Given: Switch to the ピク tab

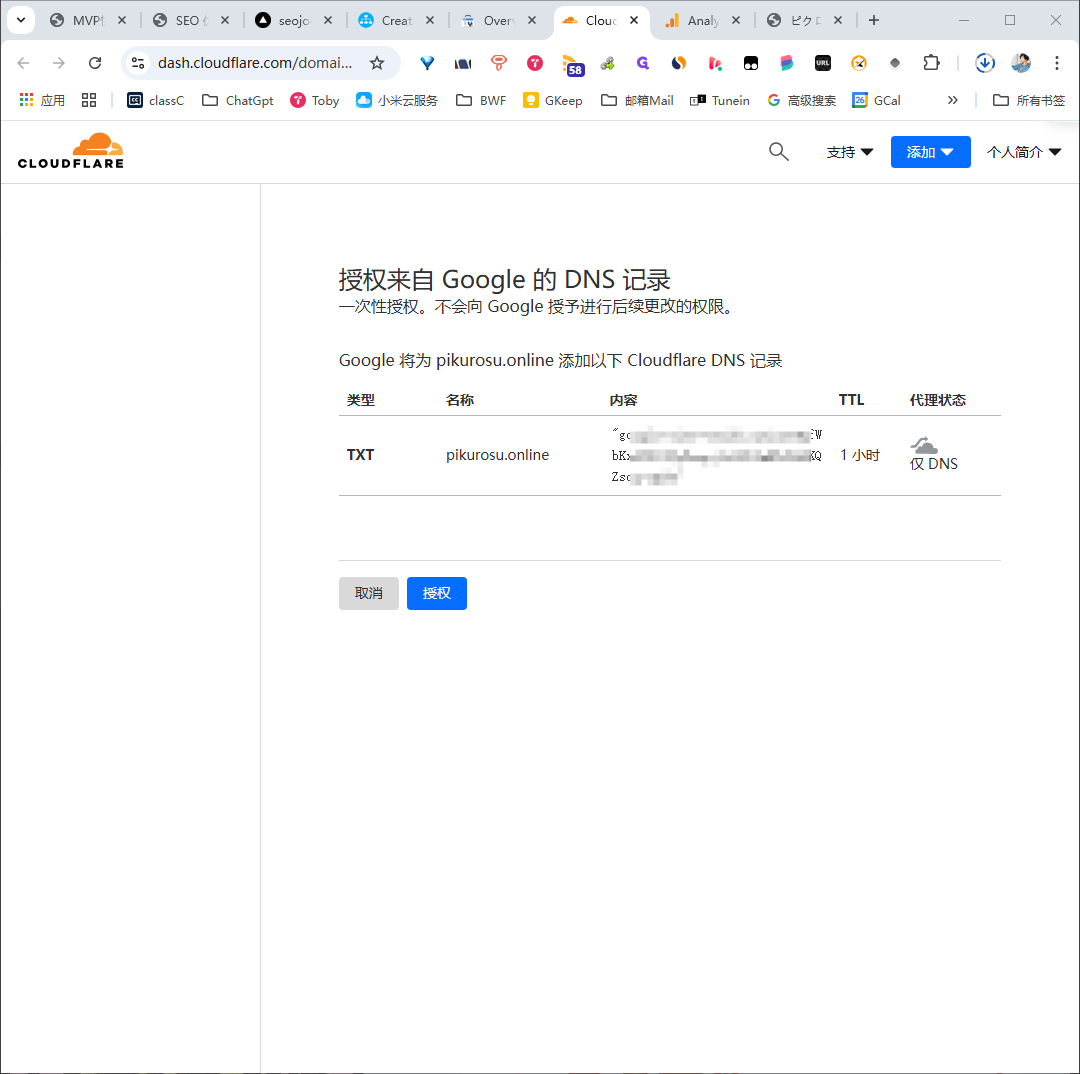Looking at the screenshot, I should point(804,21).
